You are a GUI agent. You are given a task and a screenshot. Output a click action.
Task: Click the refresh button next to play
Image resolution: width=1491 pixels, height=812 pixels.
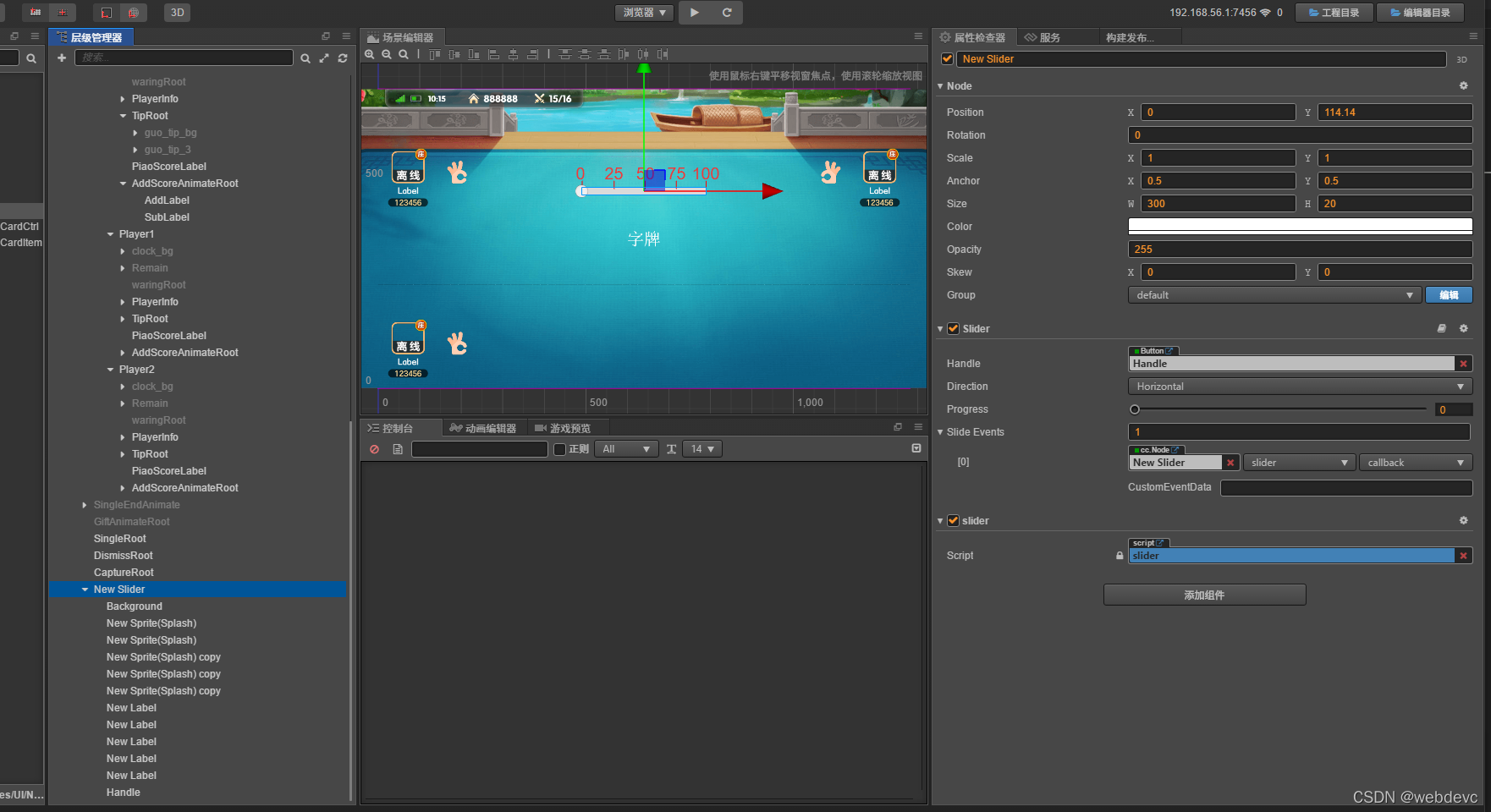tap(725, 13)
